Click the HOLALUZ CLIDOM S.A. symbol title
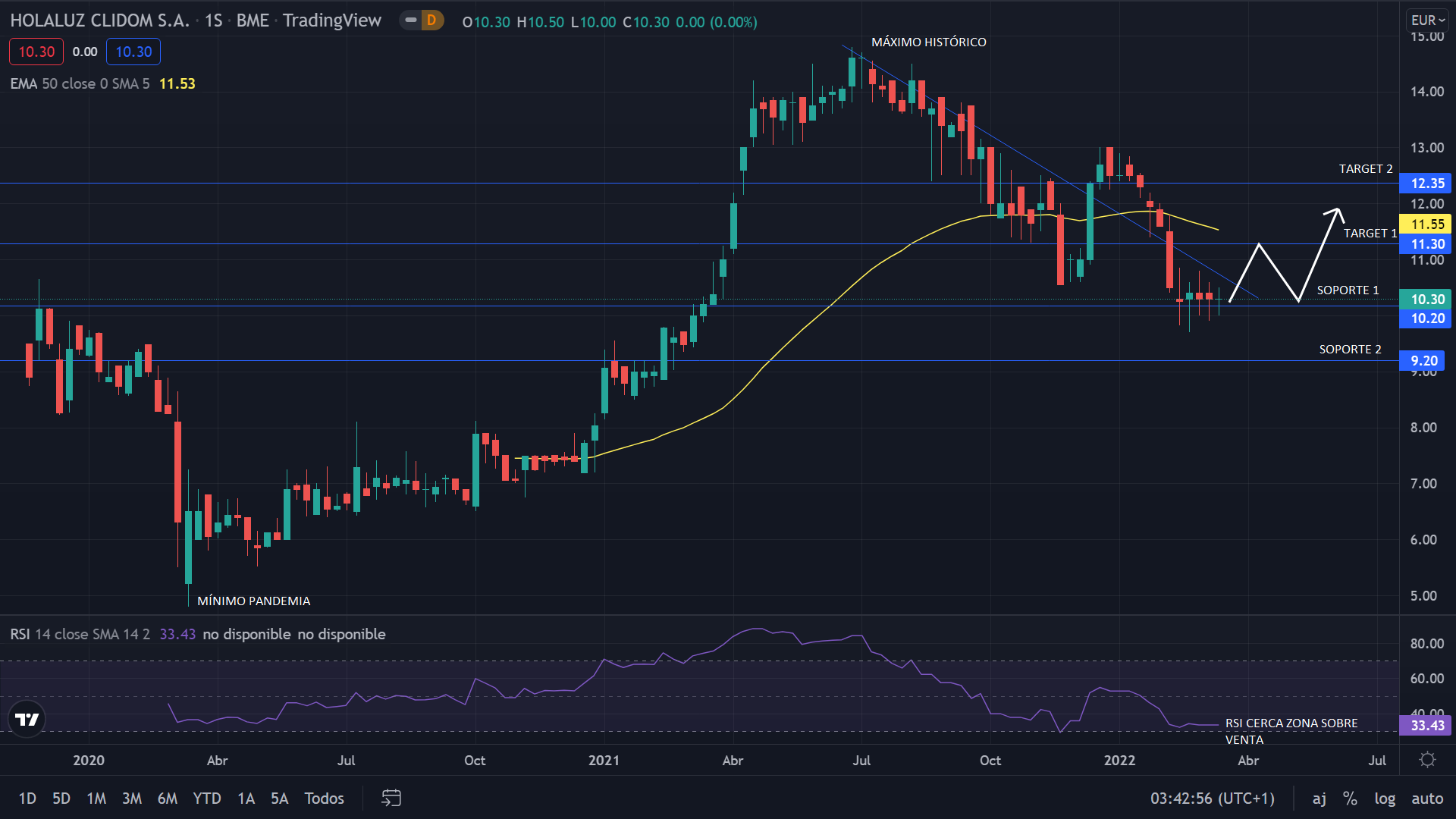This screenshot has height=819, width=1456. point(99,20)
